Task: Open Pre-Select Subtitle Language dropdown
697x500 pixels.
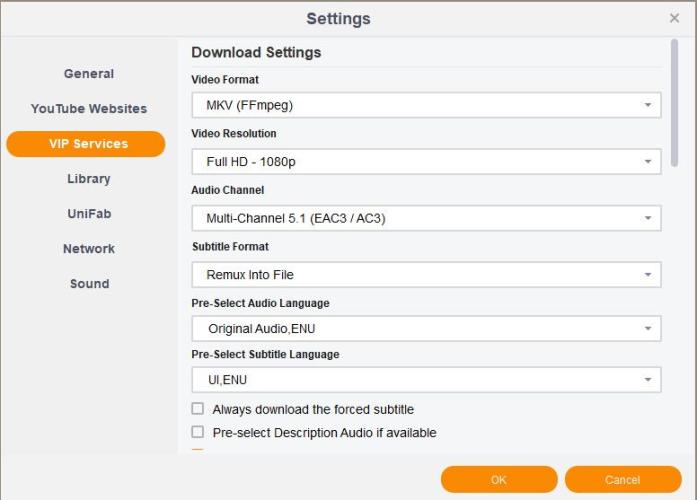Action: coord(426,380)
